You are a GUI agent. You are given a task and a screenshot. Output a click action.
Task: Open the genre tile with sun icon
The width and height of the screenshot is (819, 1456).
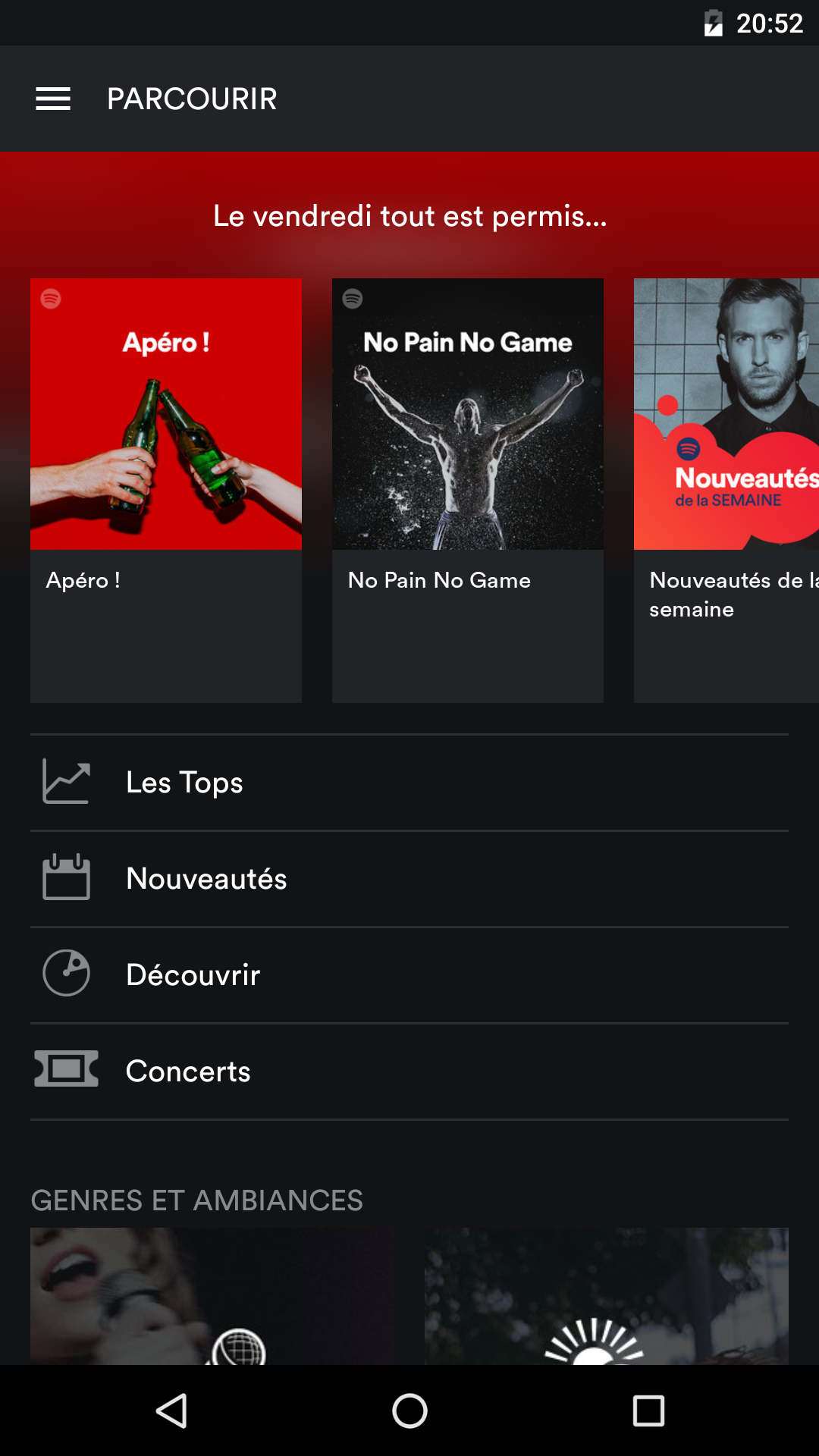pyautogui.click(x=607, y=1297)
